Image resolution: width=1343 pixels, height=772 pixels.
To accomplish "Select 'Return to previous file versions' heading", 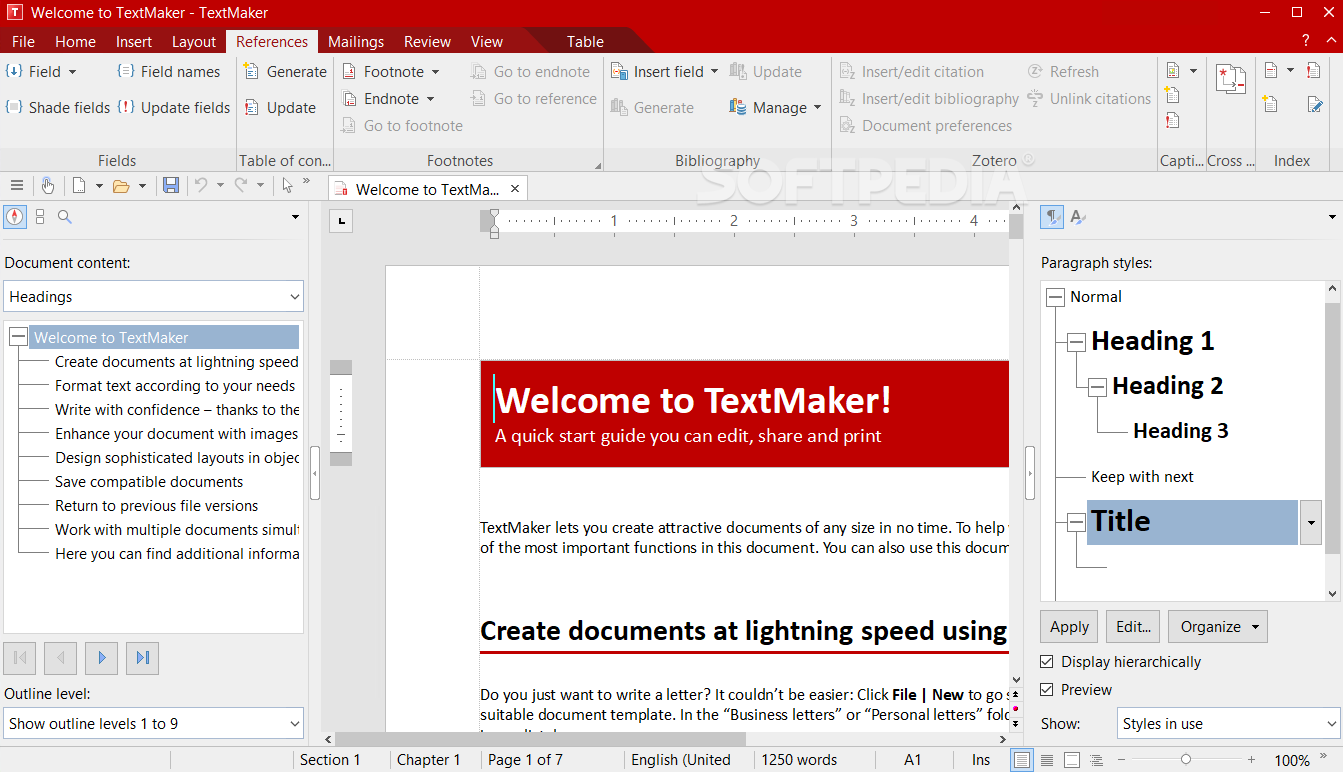I will click(157, 506).
